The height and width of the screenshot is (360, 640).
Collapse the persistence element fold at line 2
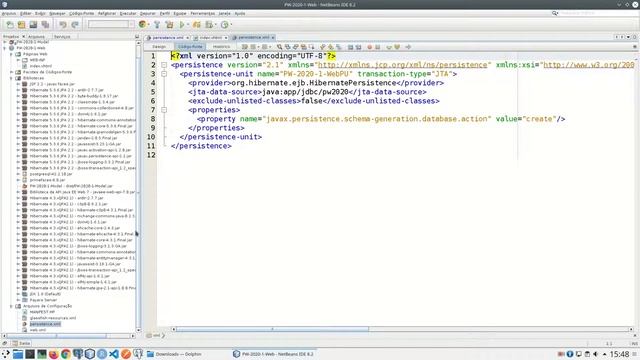click(164, 65)
